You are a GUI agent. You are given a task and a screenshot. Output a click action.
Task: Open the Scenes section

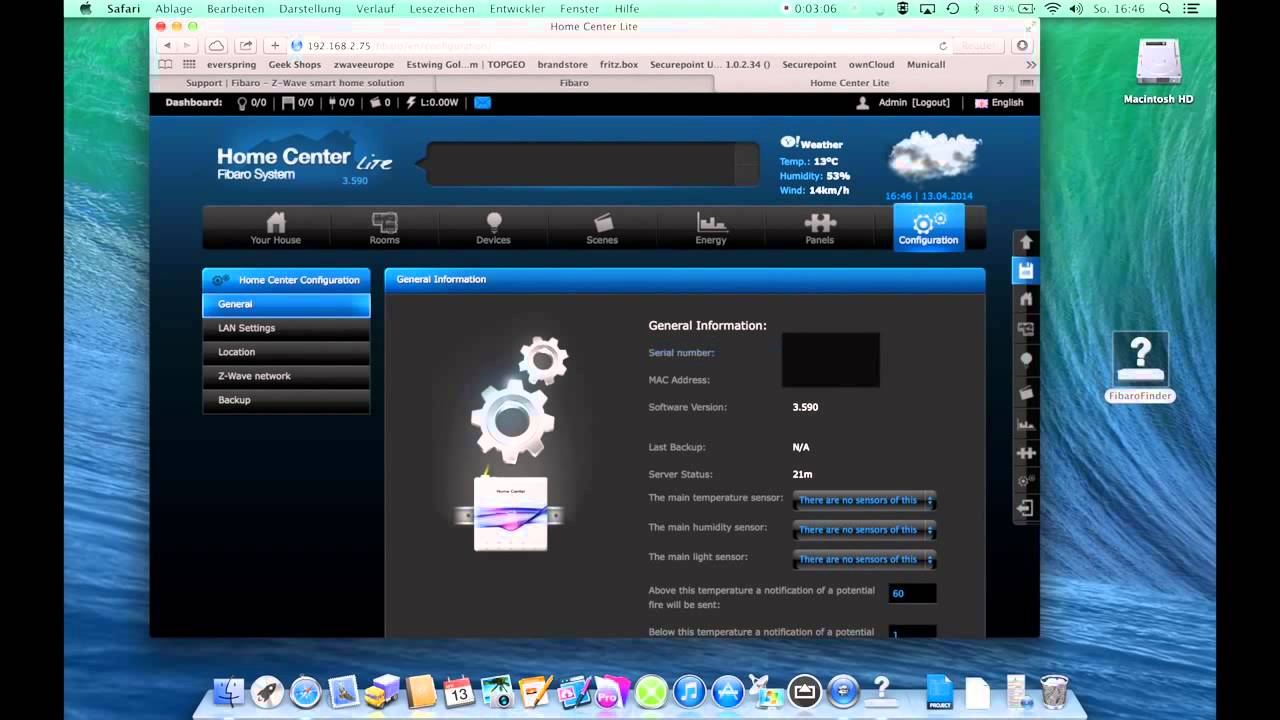tap(602, 228)
